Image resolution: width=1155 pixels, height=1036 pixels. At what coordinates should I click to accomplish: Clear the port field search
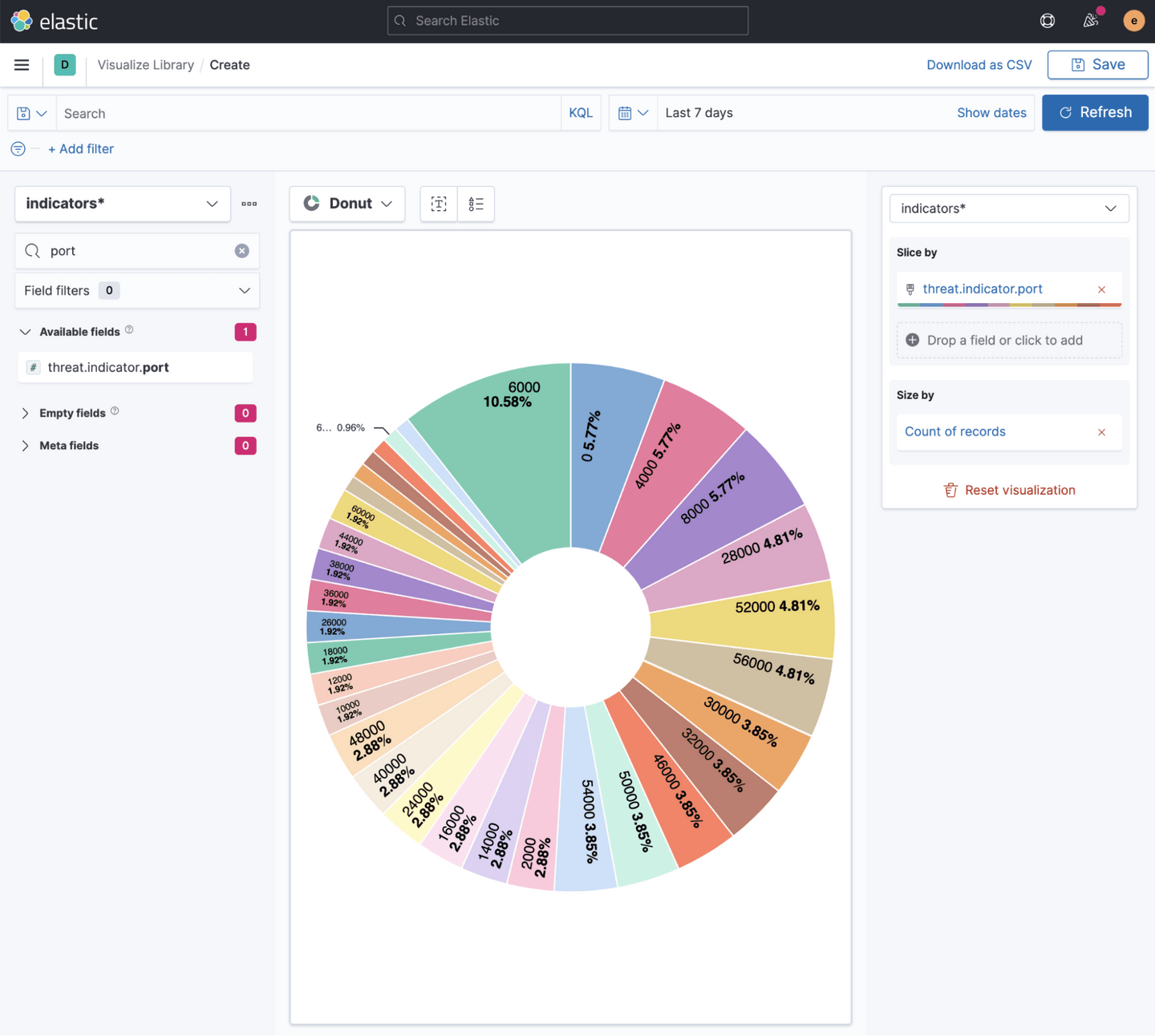click(x=241, y=251)
